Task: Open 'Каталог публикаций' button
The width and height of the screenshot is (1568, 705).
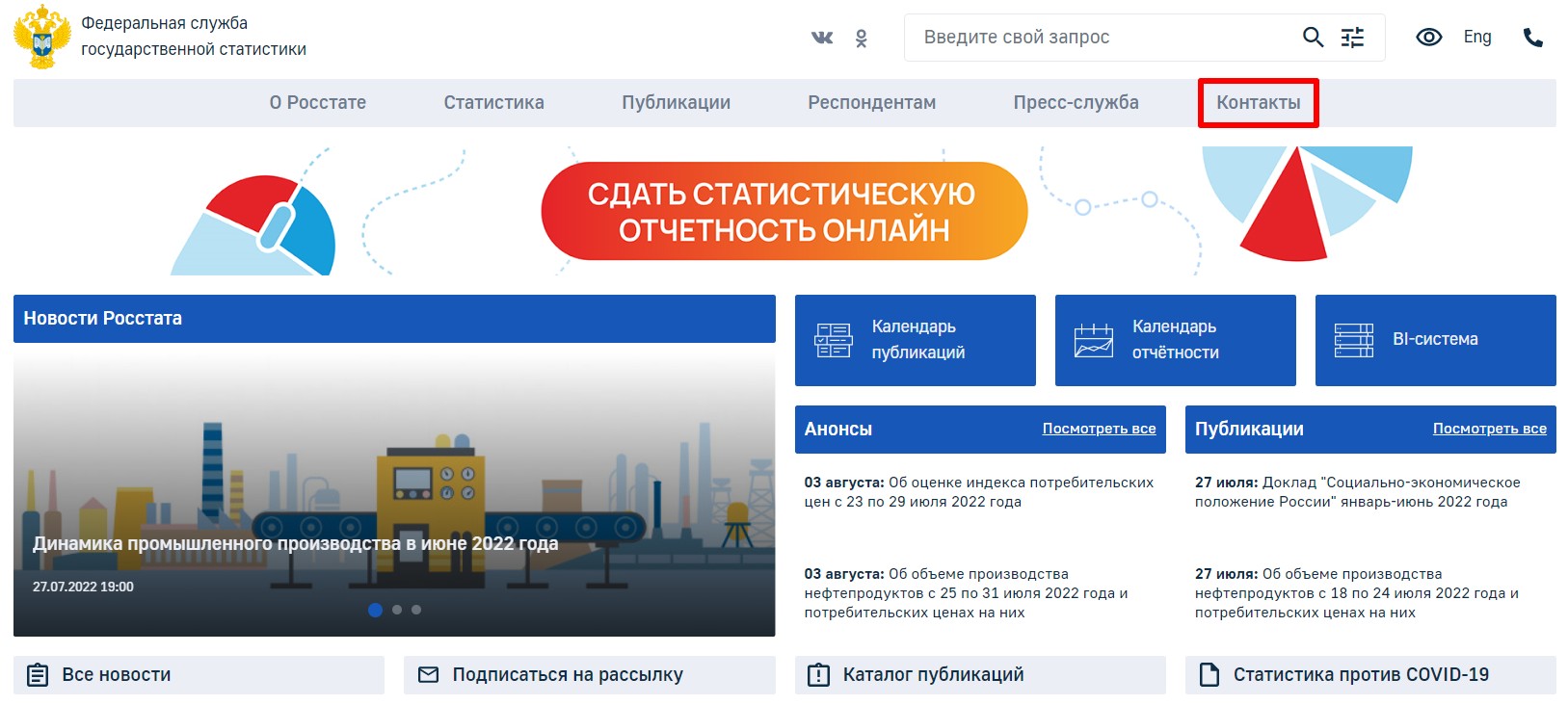Action: coord(980,675)
